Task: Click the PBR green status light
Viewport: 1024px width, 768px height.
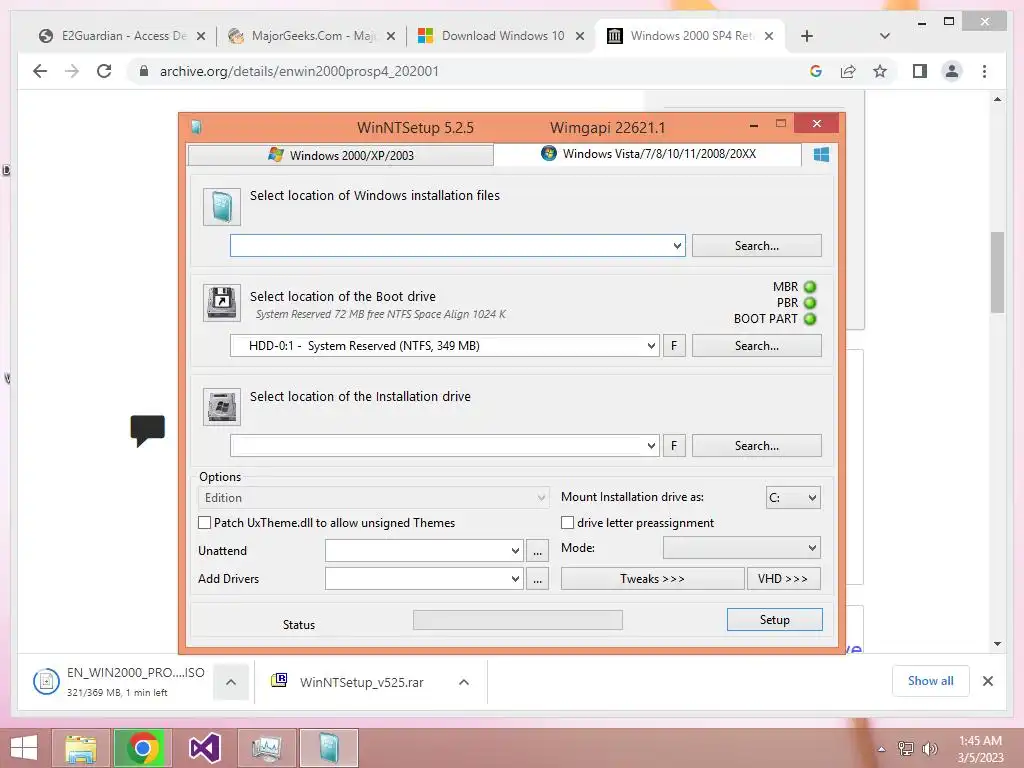Action: coord(810,303)
